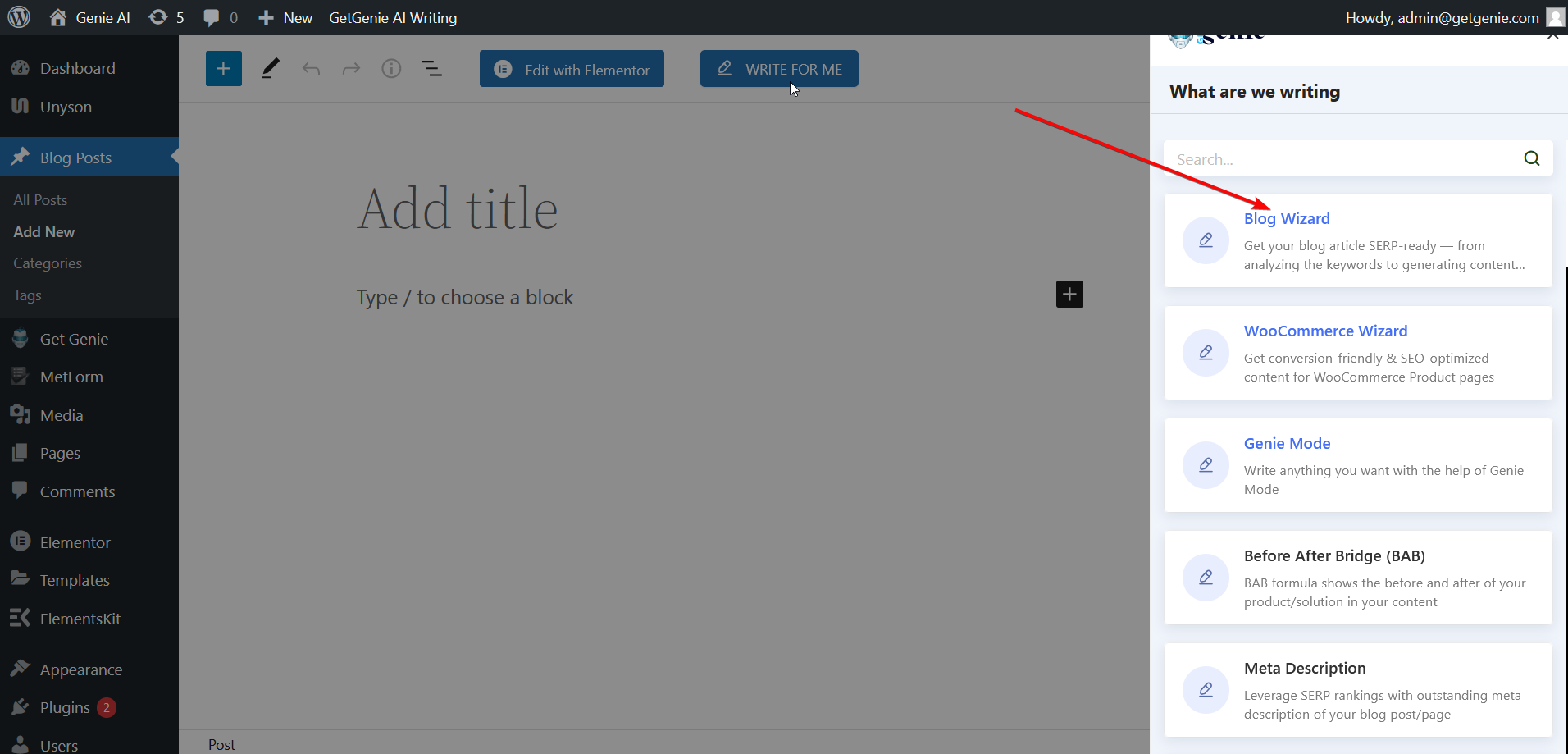Close the GetGenie sidebar panel
The height and width of the screenshot is (754, 1568).
point(1552,35)
